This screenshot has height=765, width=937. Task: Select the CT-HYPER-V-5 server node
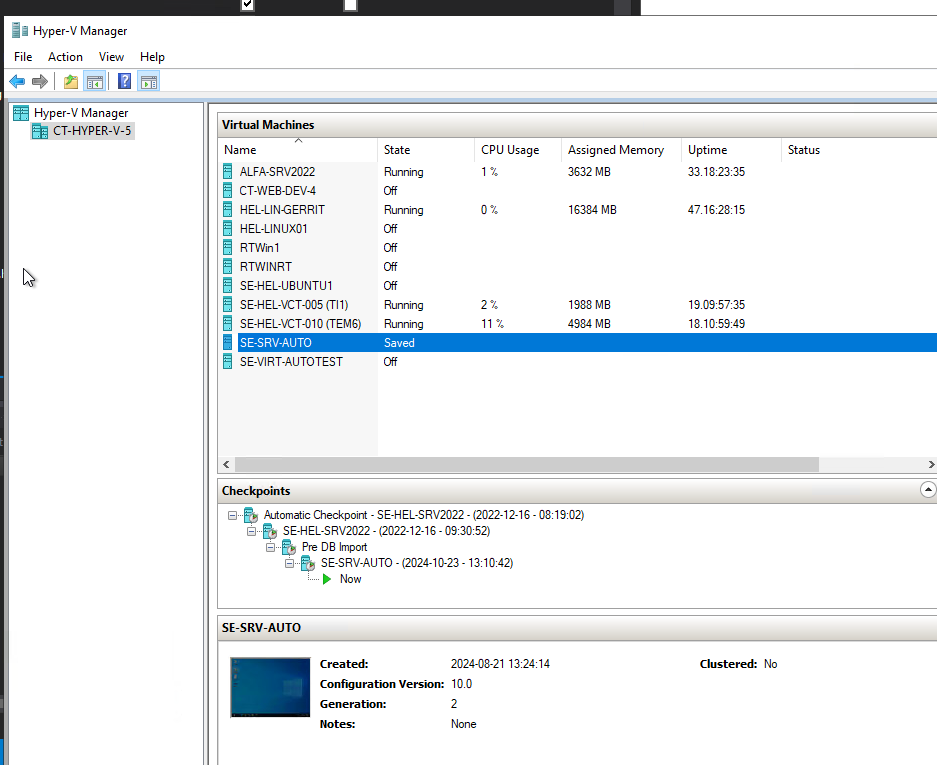tap(92, 131)
